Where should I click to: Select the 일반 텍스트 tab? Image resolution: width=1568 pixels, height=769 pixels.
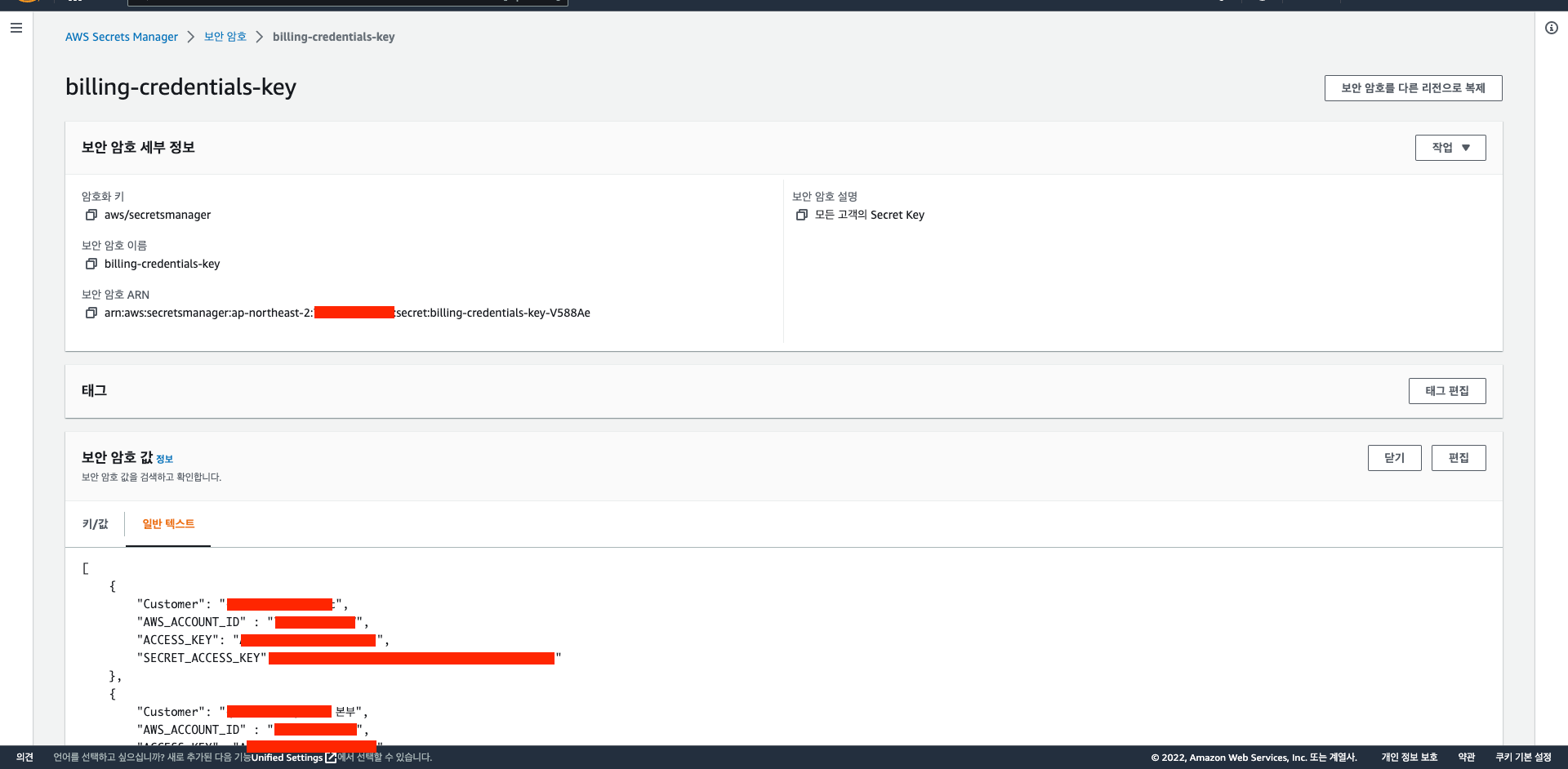point(168,524)
